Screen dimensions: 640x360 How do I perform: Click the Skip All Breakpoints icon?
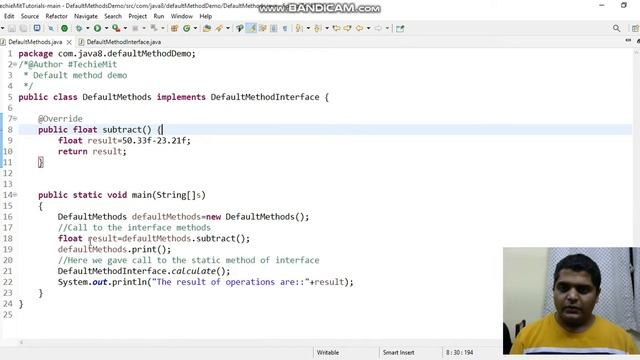(51, 28)
